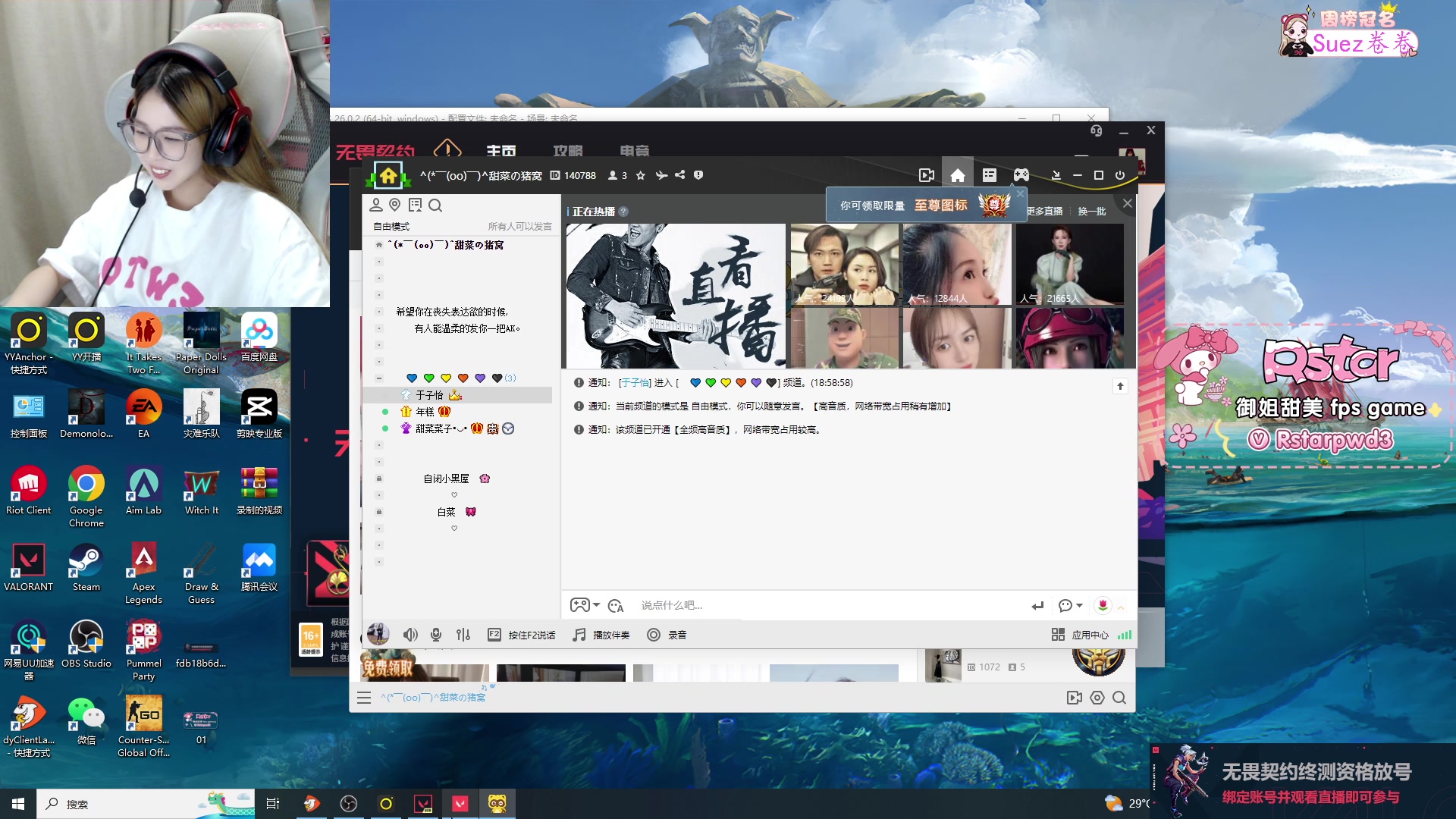This screenshot has height=819, width=1456.
Task: Click root channel 甜菜の猪窝 in tree
Action: (x=445, y=245)
